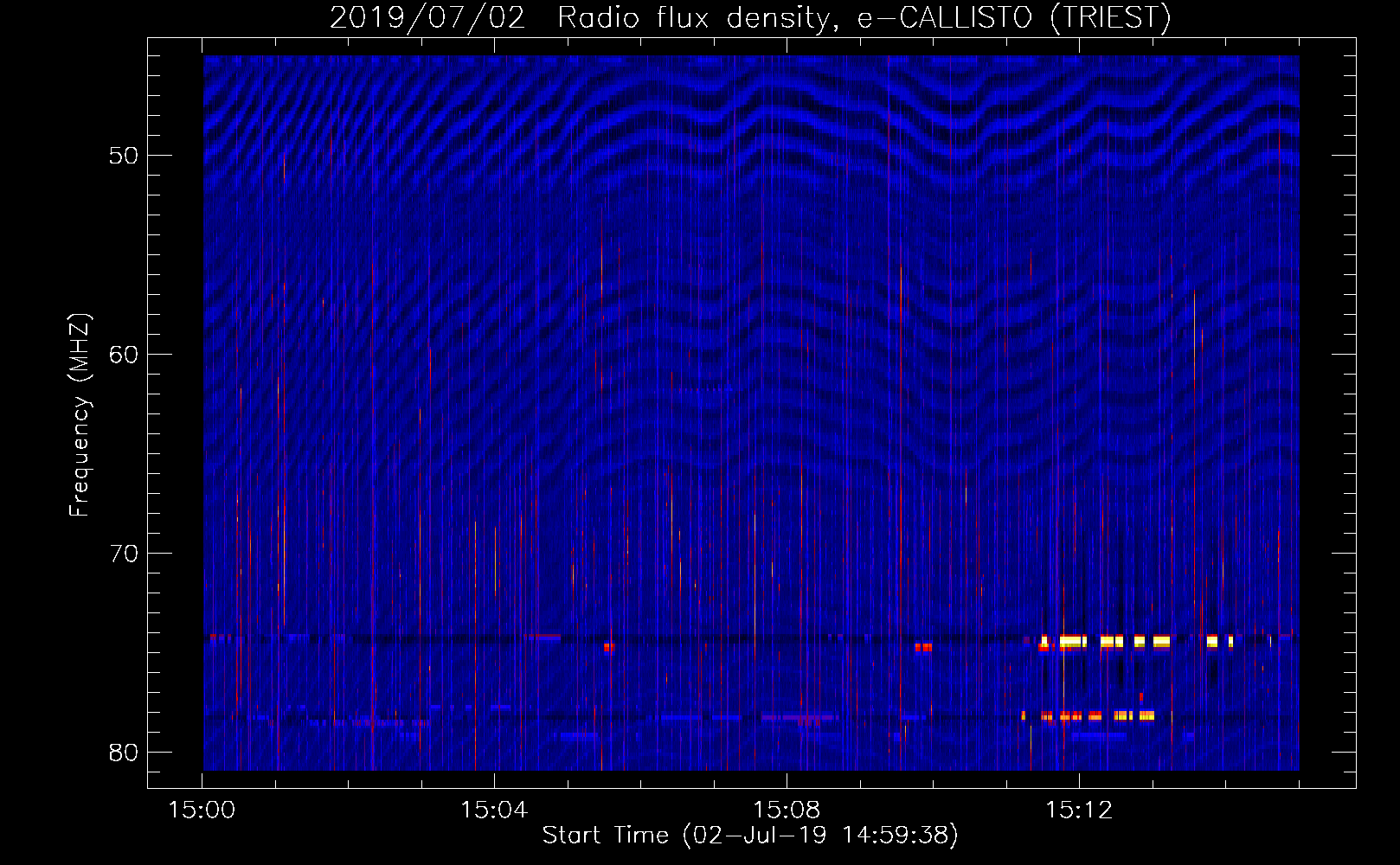Select the 15:08 time tick label
This screenshot has height=865, width=1400.
click(787, 811)
